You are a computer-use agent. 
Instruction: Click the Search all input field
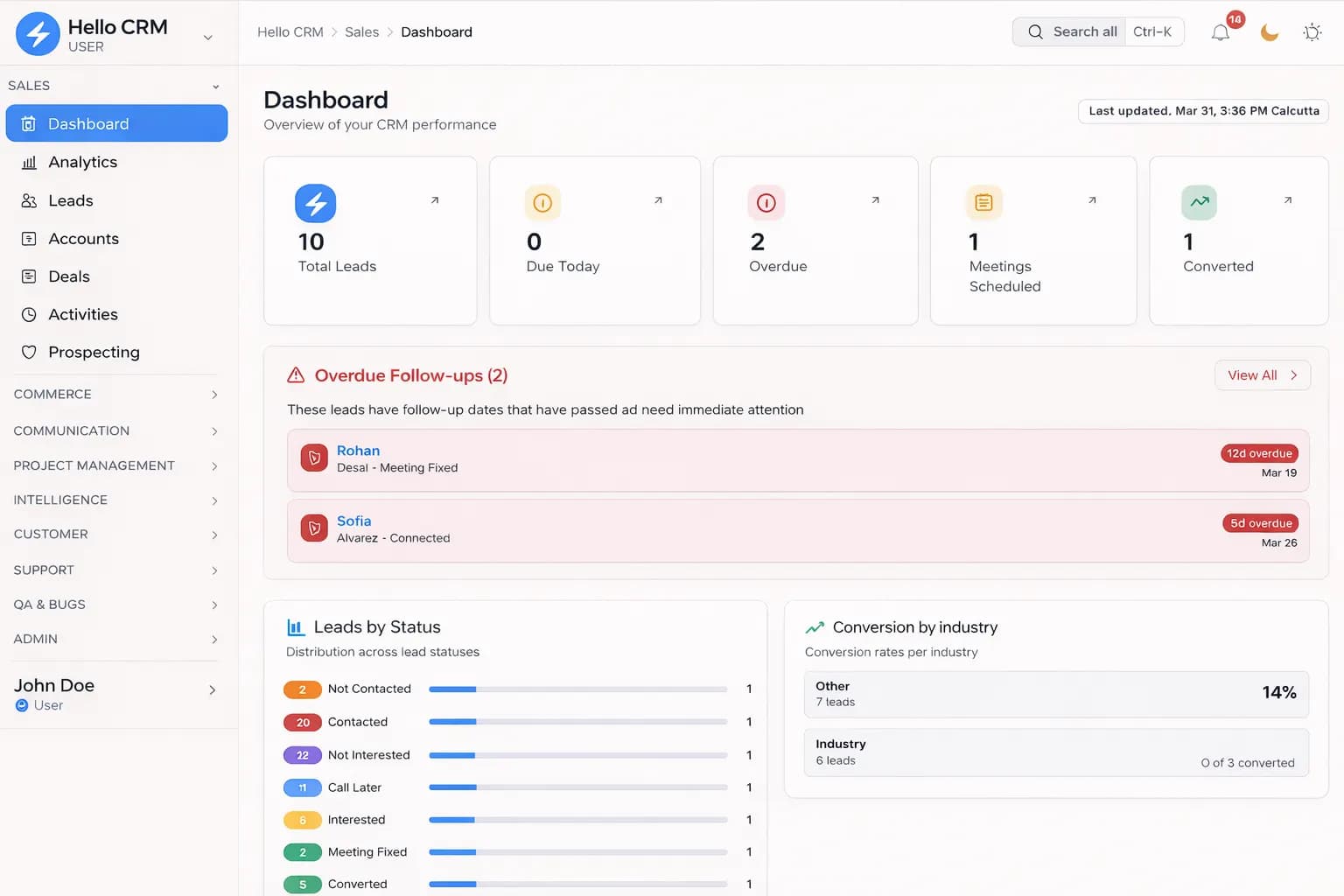(x=1085, y=31)
